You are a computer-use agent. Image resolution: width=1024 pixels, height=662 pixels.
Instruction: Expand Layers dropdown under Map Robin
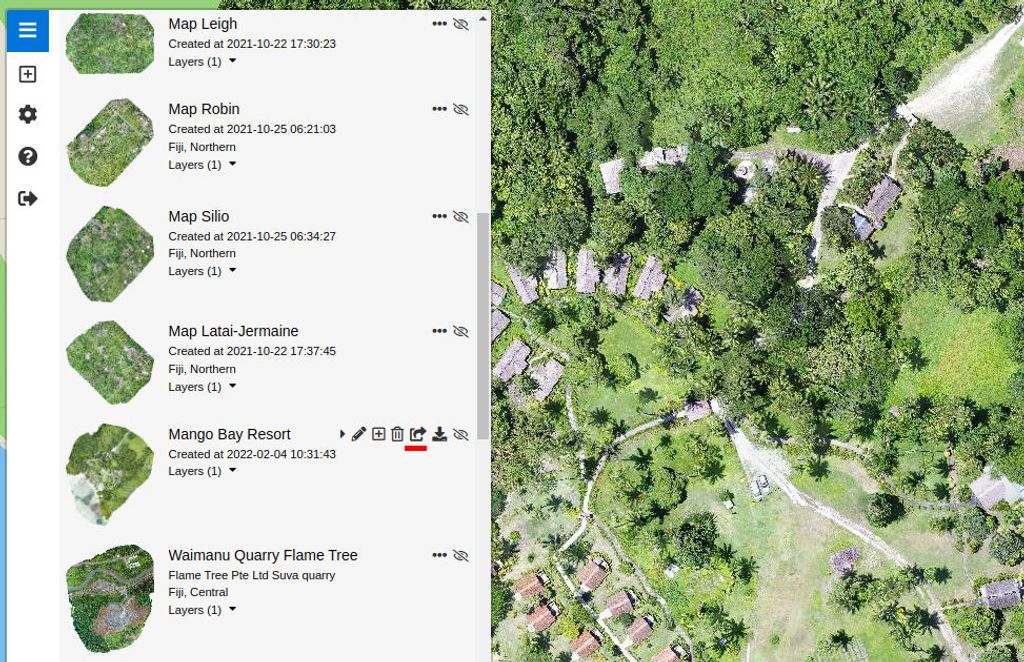pos(232,164)
